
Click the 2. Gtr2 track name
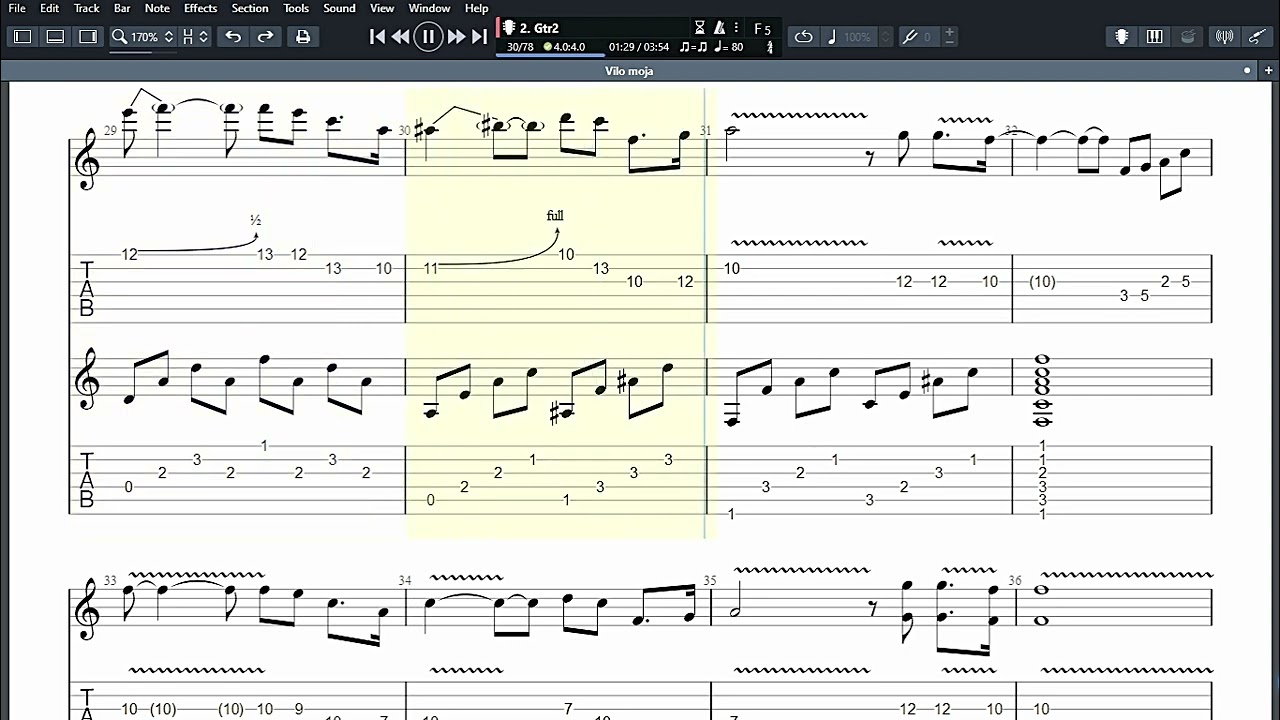click(539, 28)
